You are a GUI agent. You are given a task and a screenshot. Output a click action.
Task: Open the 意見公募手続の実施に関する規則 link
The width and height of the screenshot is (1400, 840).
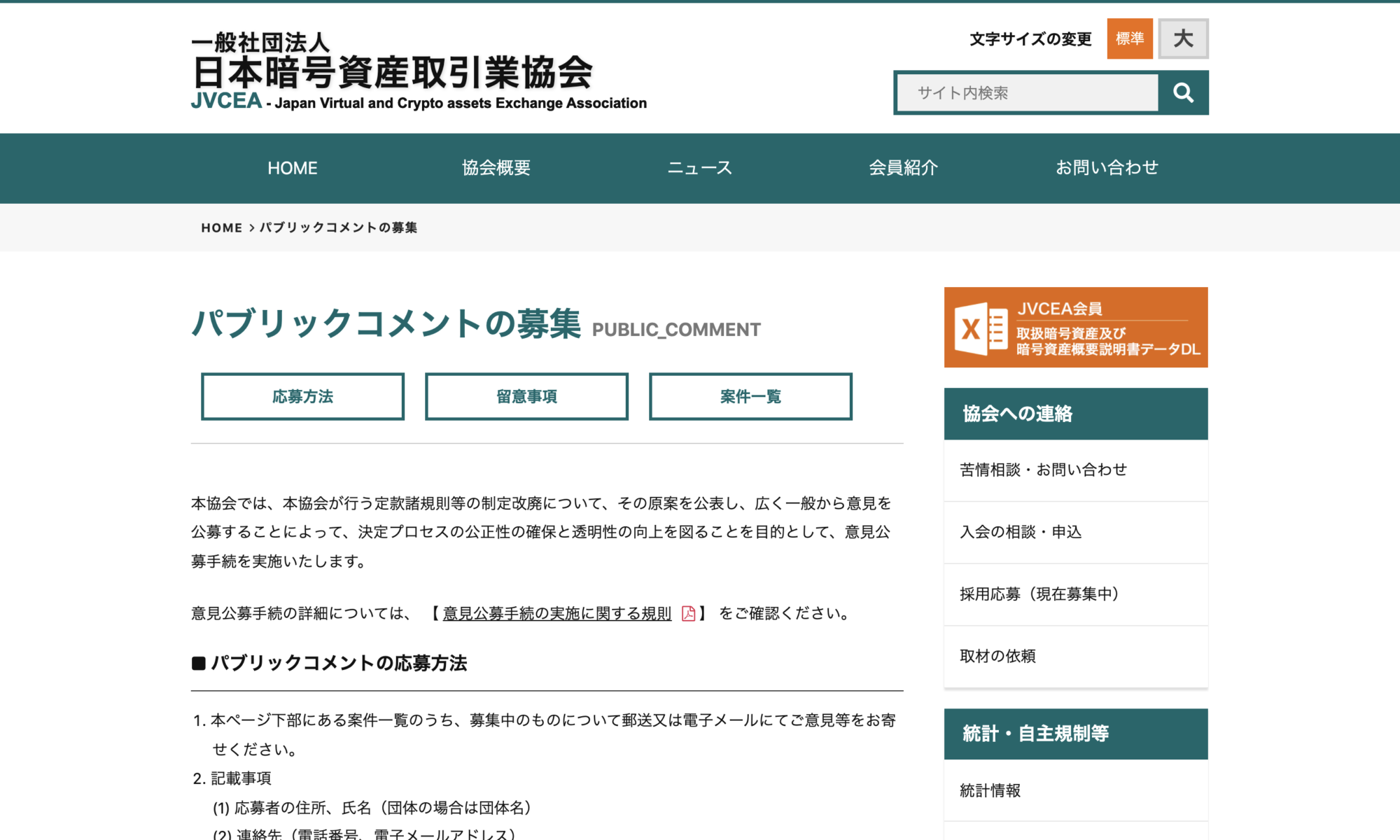pos(556,614)
